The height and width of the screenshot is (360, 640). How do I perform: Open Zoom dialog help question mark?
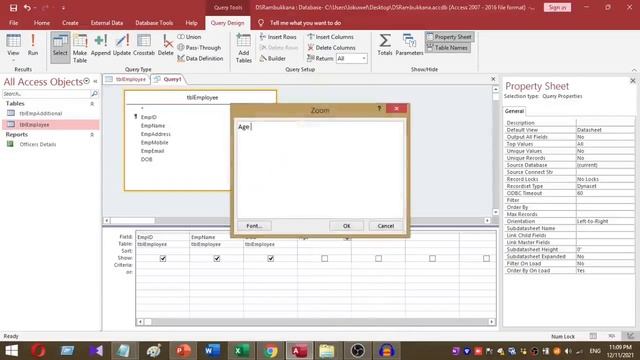379,108
